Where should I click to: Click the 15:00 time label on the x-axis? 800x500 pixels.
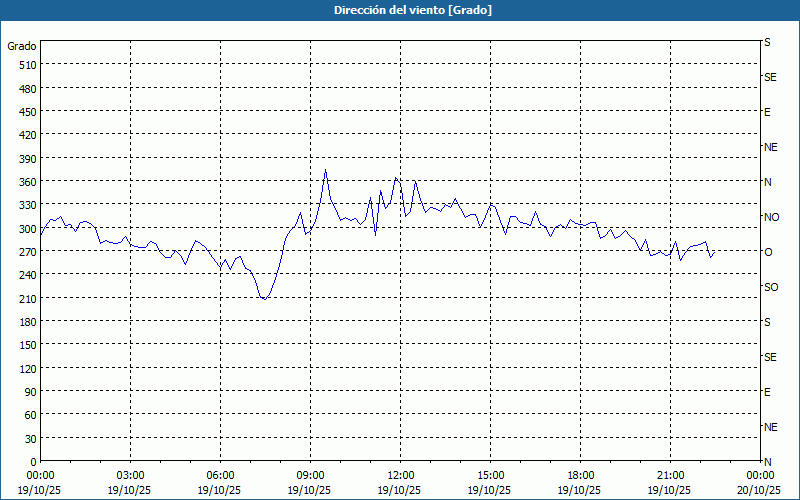point(490,475)
